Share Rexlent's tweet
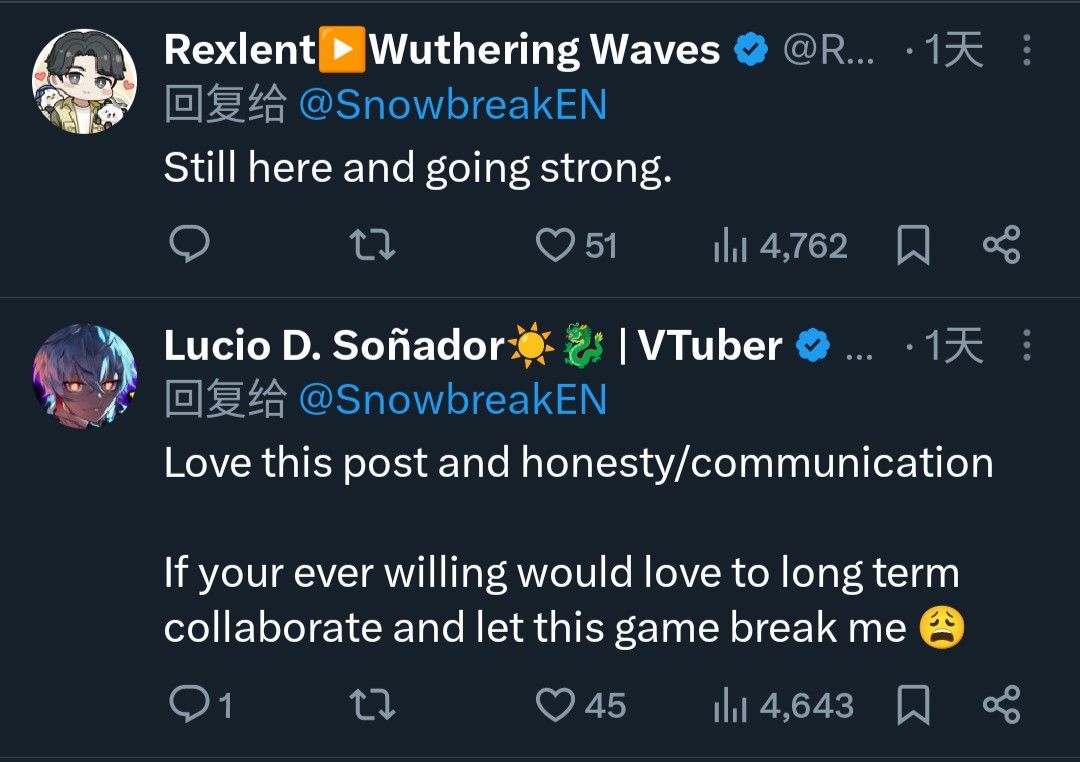 click(x=1001, y=245)
